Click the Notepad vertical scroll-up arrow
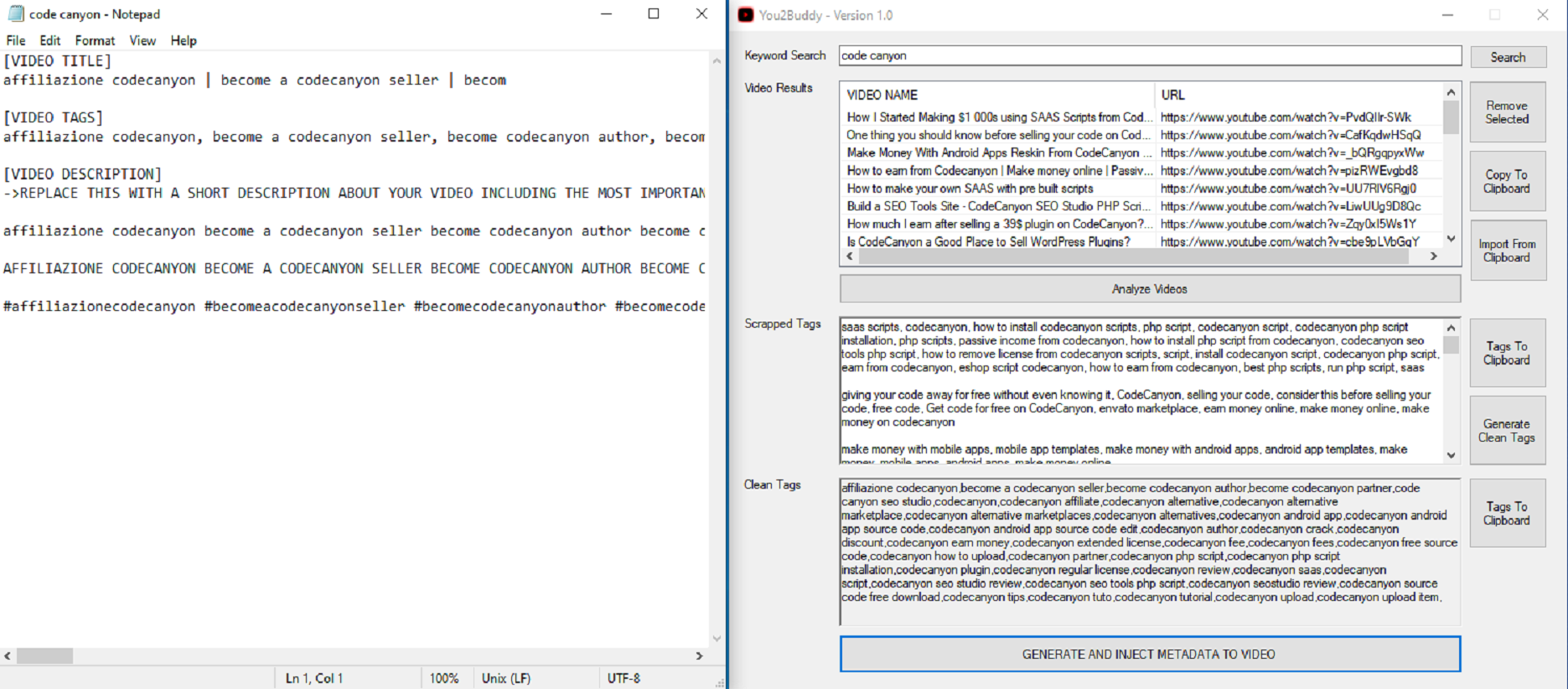The image size is (1568, 689). pyautogui.click(x=717, y=60)
